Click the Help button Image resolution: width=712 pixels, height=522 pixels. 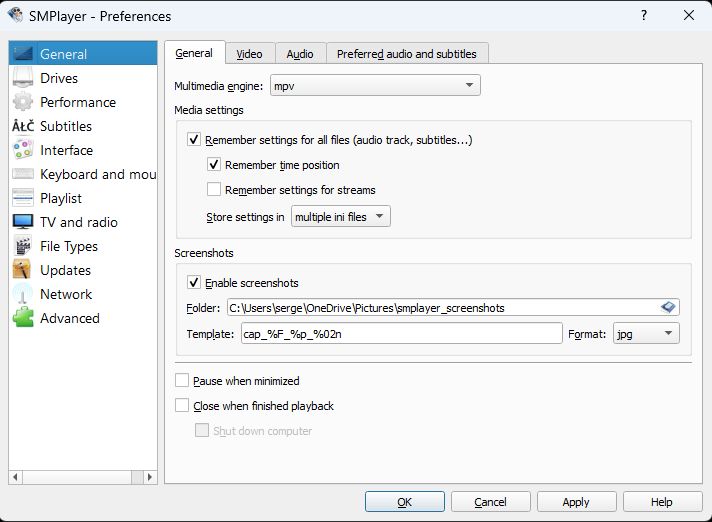[662, 502]
